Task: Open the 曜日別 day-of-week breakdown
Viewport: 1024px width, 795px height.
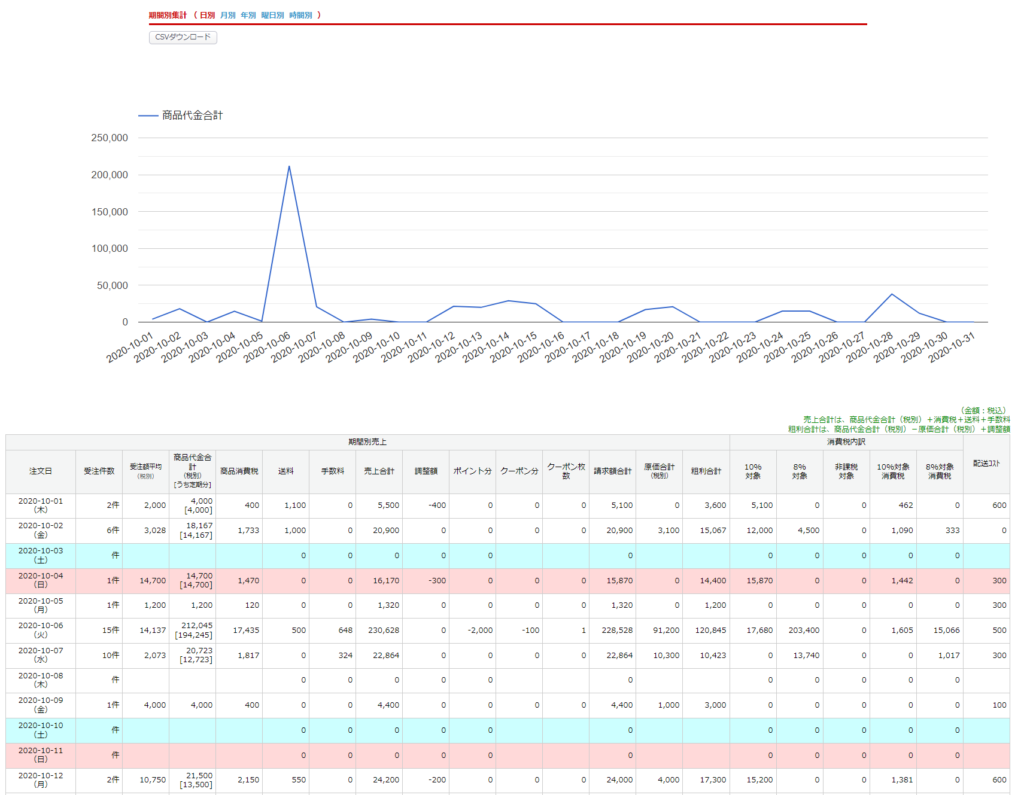Action: click(272, 16)
